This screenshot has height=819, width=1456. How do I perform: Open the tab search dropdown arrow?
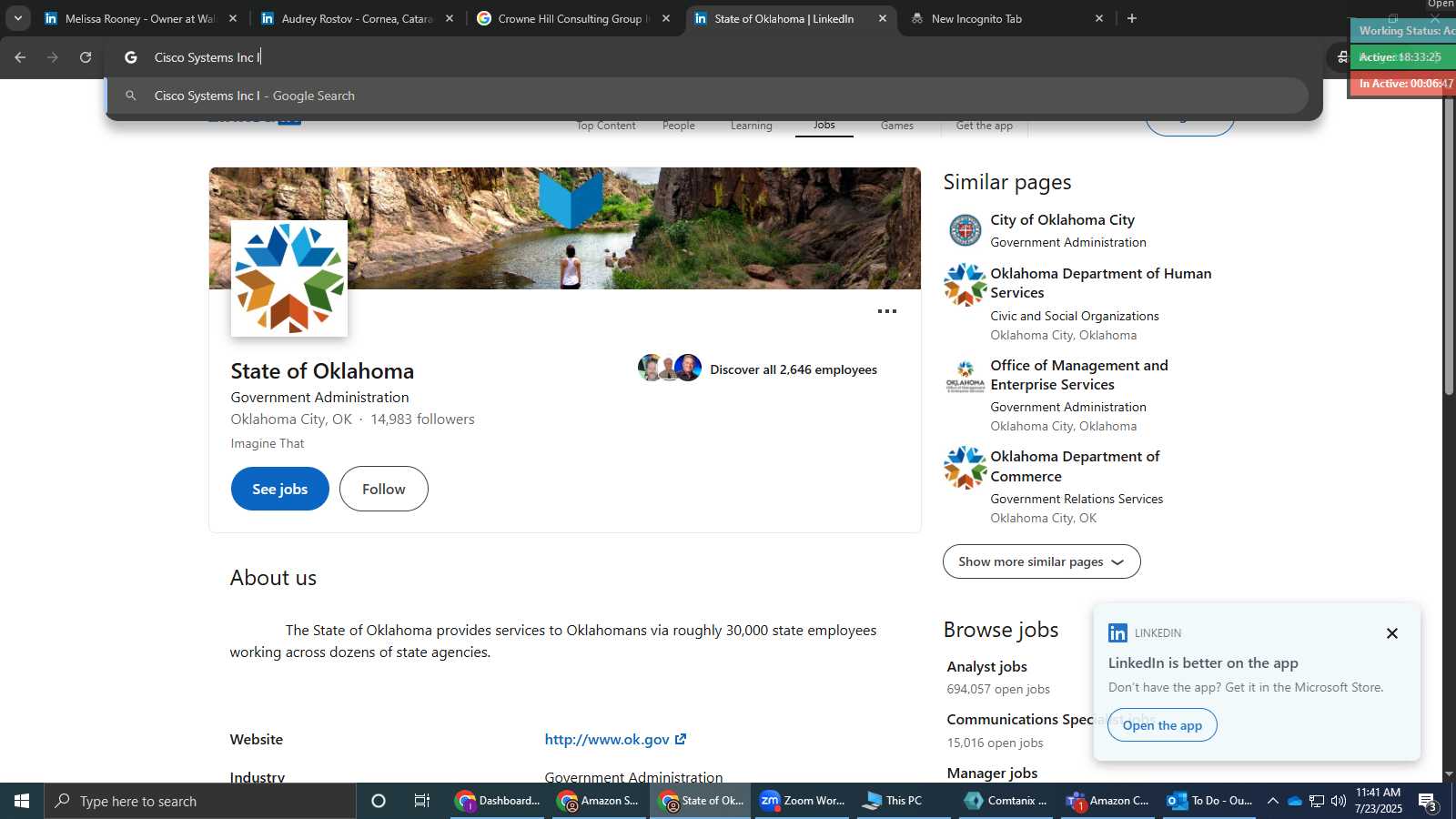(x=17, y=18)
